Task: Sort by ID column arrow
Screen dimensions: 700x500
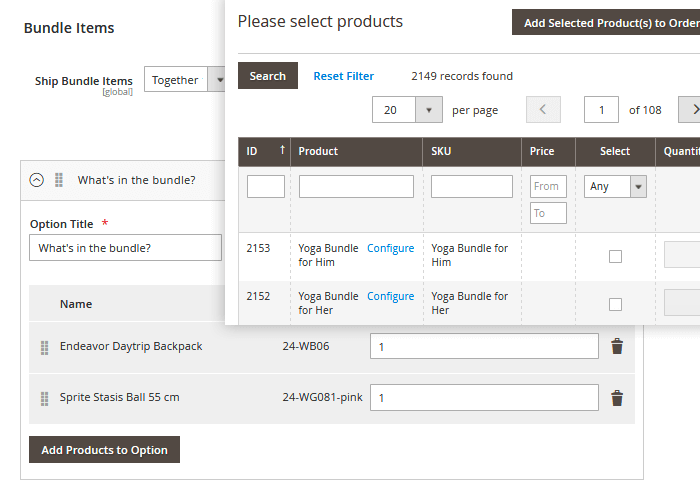Action: point(282,150)
